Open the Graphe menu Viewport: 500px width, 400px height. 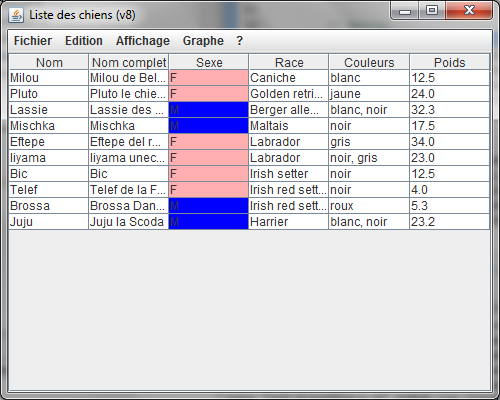point(203,41)
